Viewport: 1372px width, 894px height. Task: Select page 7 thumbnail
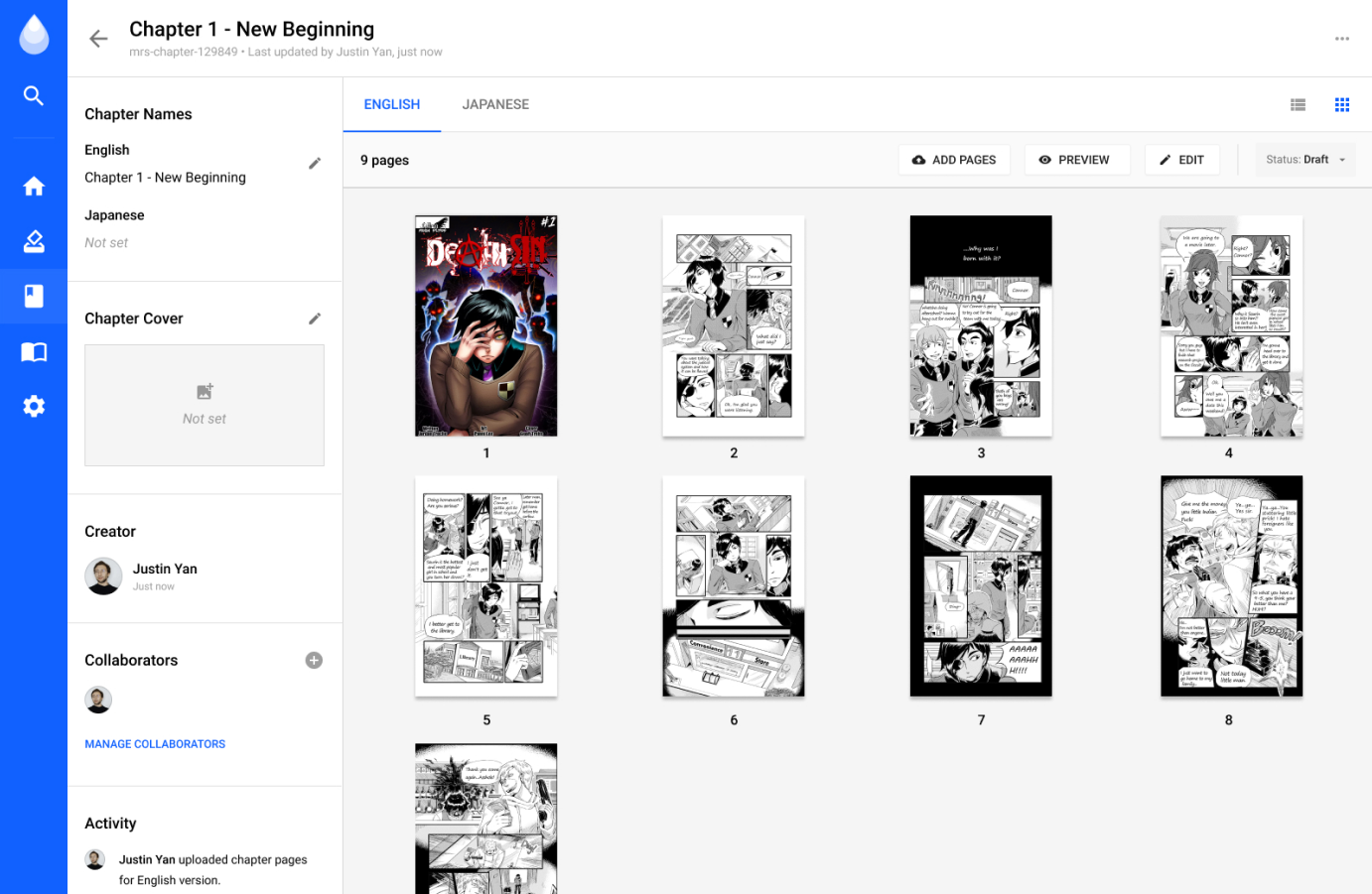pyautogui.click(x=981, y=586)
